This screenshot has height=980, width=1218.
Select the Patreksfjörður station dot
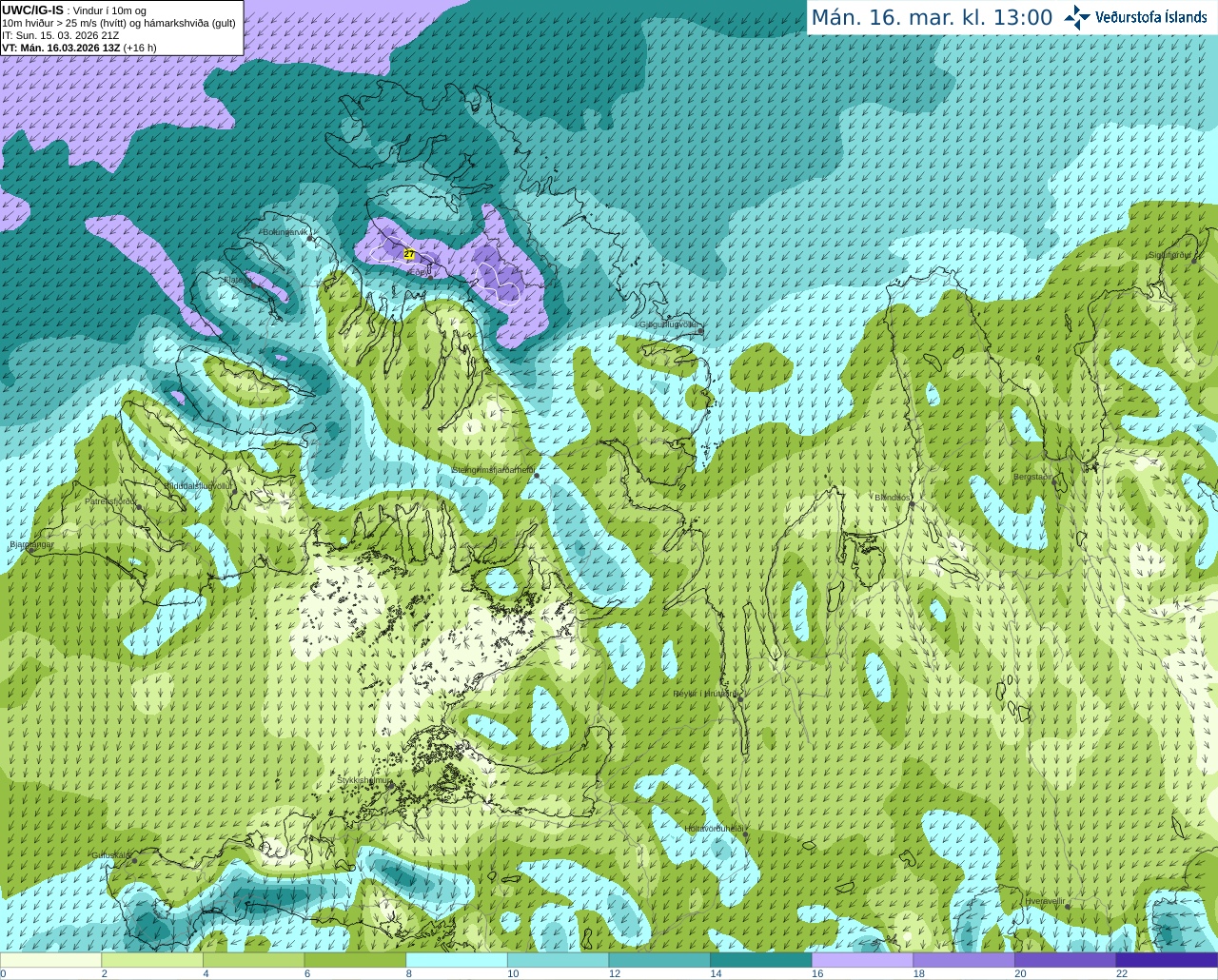[x=139, y=507]
